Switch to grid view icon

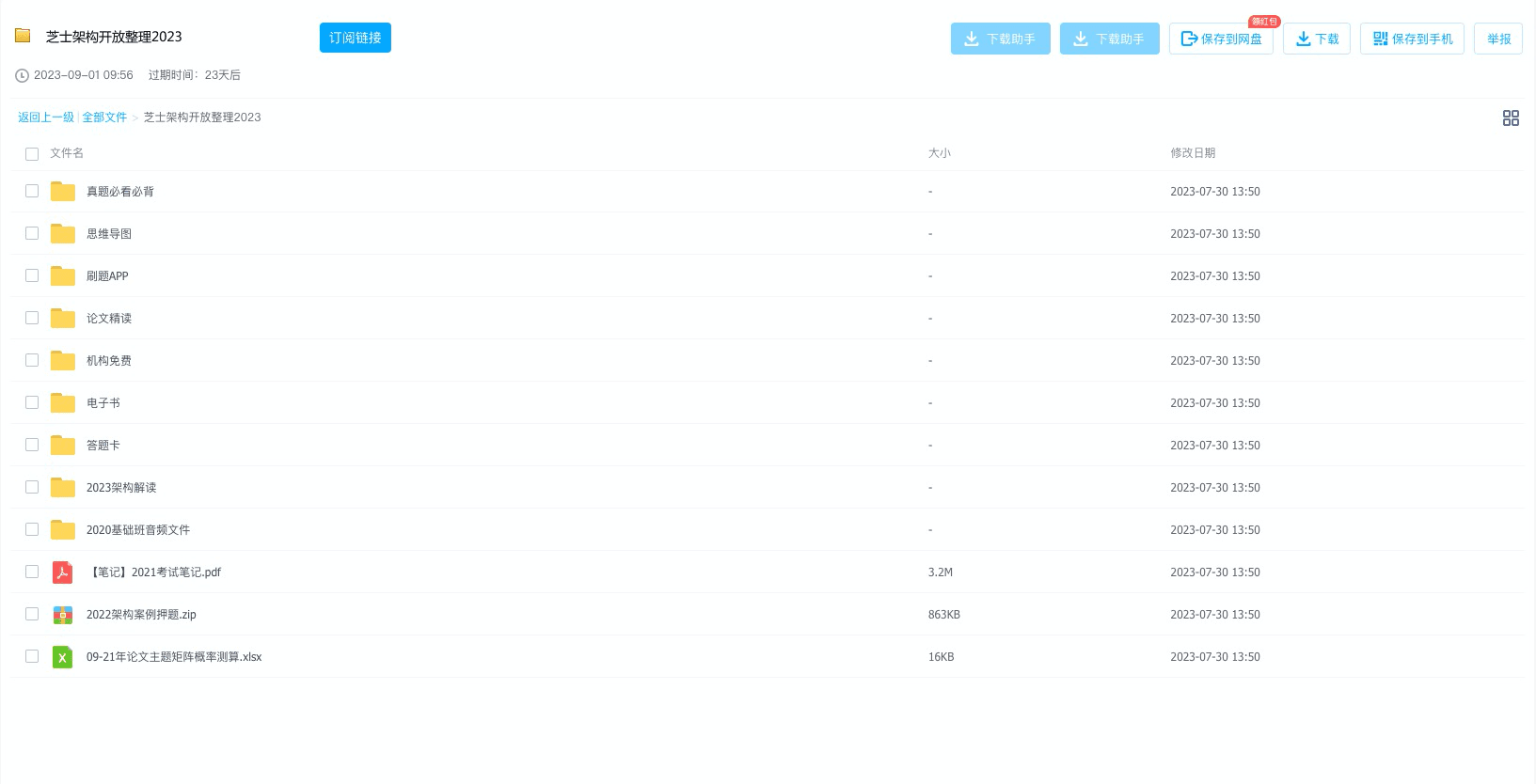(x=1511, y=118)
